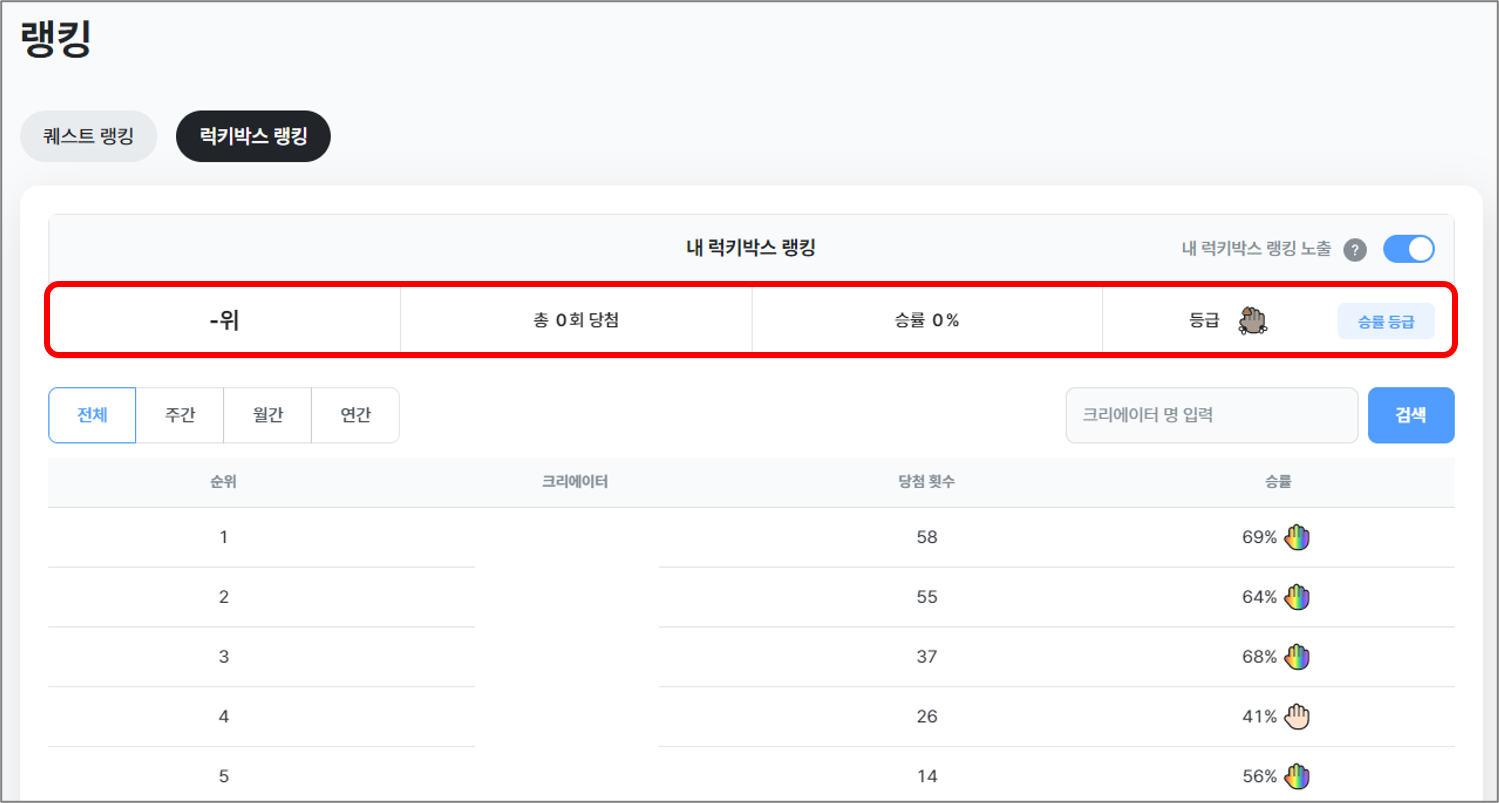Click the rank 3 cell

tap(224, 657)
